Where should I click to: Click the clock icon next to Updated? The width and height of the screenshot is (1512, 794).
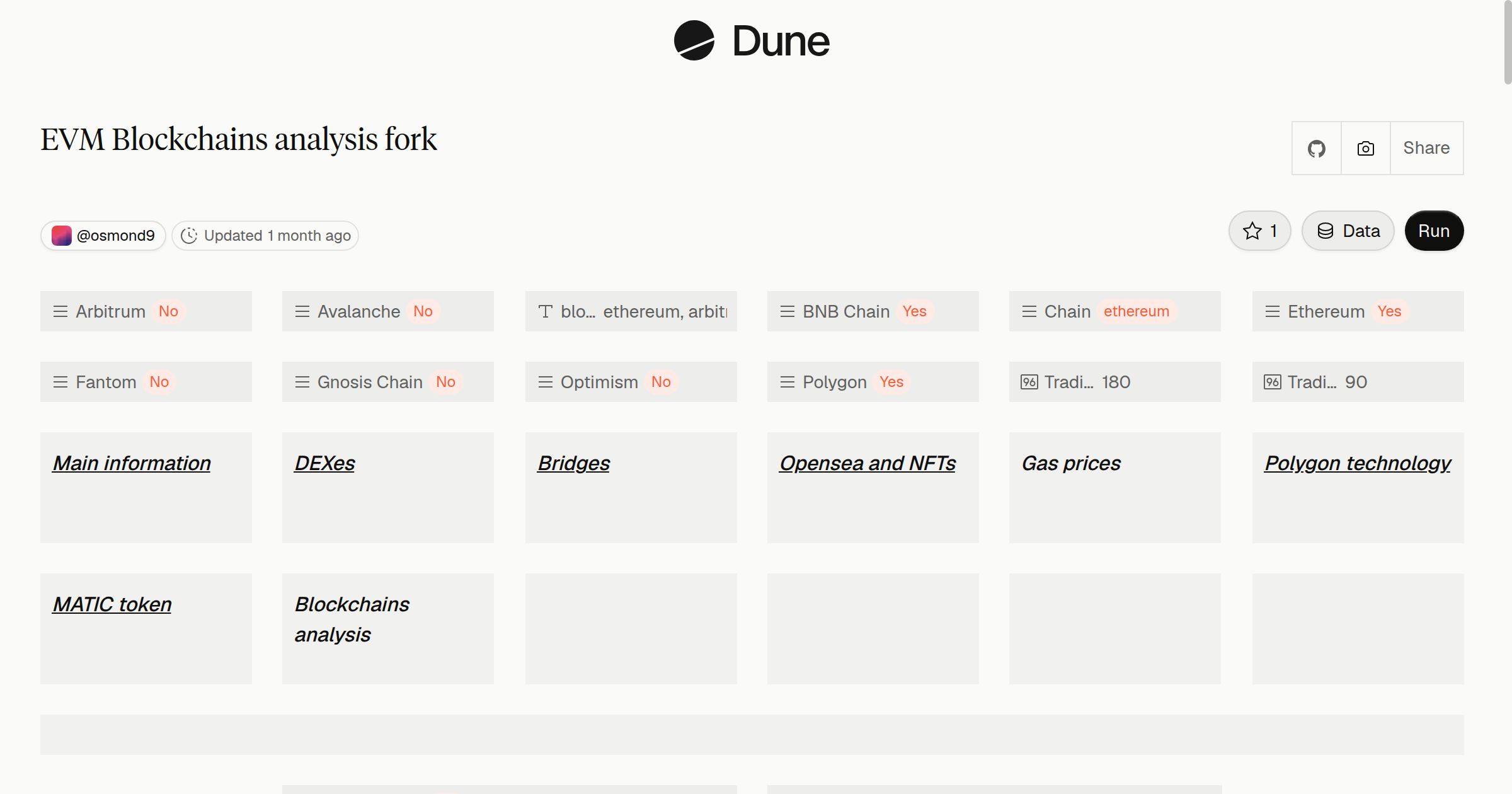[189, 236]
